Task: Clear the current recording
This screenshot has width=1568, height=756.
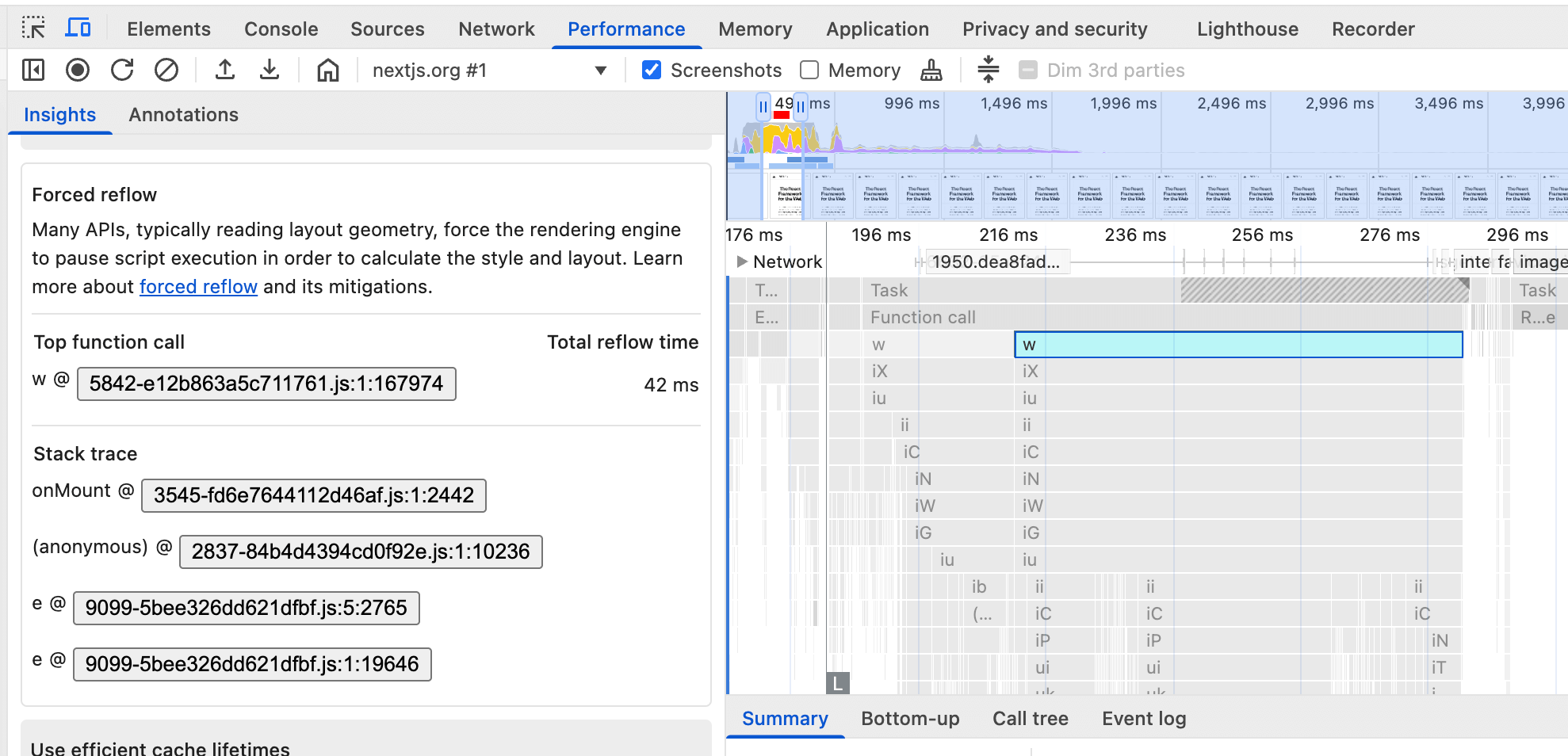Action: [x=166, y=70]
